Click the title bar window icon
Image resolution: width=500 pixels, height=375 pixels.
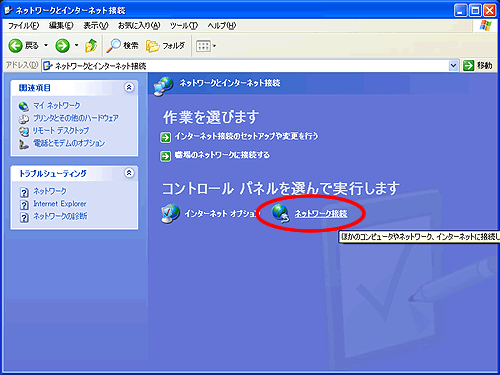tap(9, 11)
